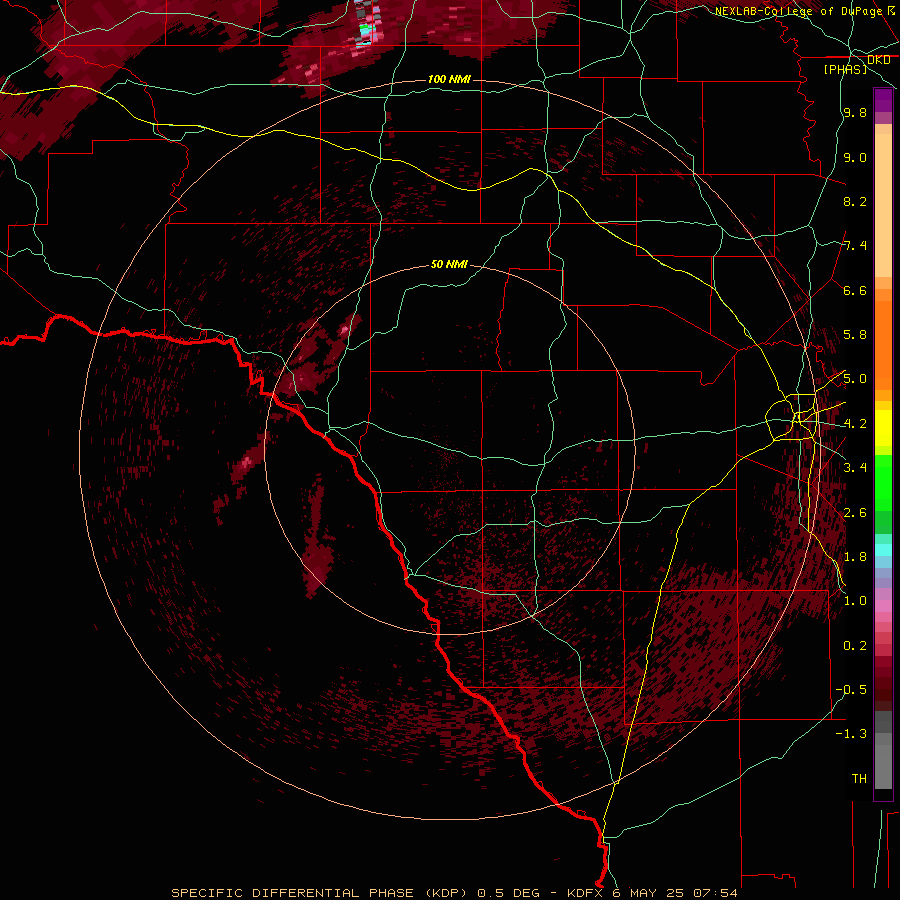Click the solid orange segment of the color bar
900x900 pixels.
coord(883,344)
